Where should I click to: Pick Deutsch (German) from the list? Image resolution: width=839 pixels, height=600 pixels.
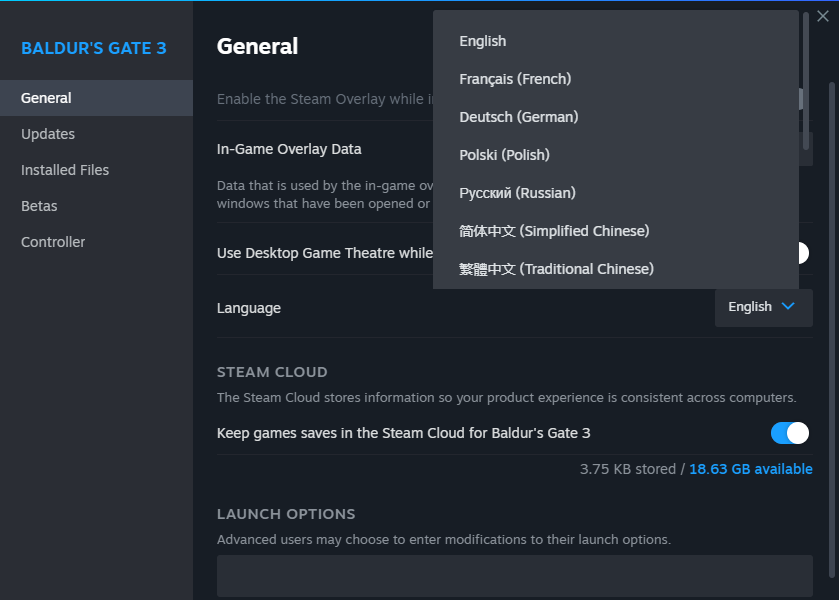(x=615, y=117)
